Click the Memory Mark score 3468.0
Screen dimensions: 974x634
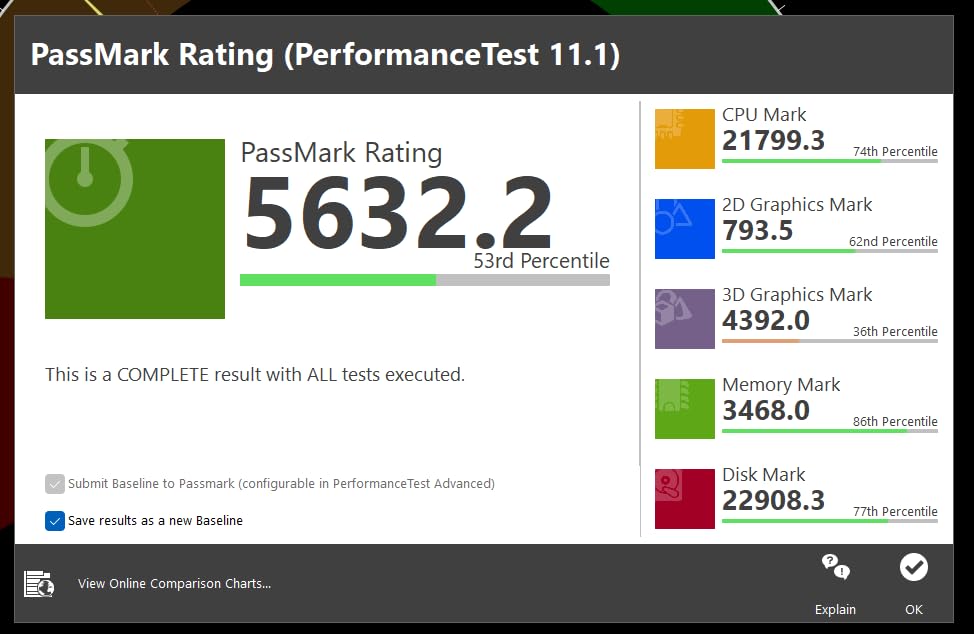pyautogui.click(x=766, y=410)
